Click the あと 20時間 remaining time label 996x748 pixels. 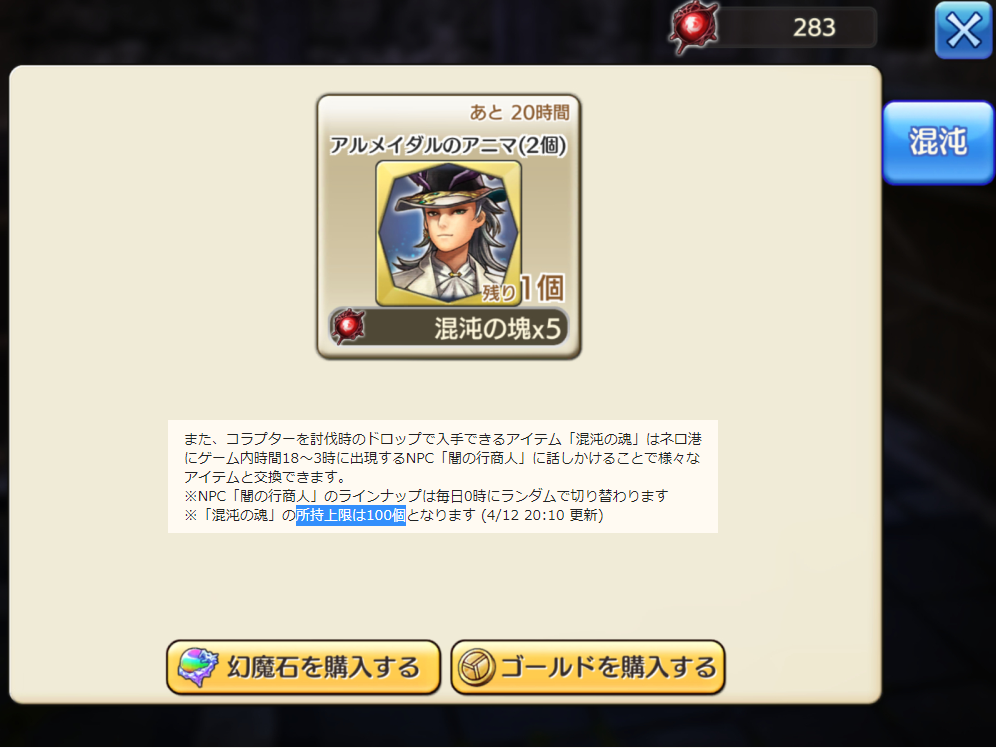520,112
